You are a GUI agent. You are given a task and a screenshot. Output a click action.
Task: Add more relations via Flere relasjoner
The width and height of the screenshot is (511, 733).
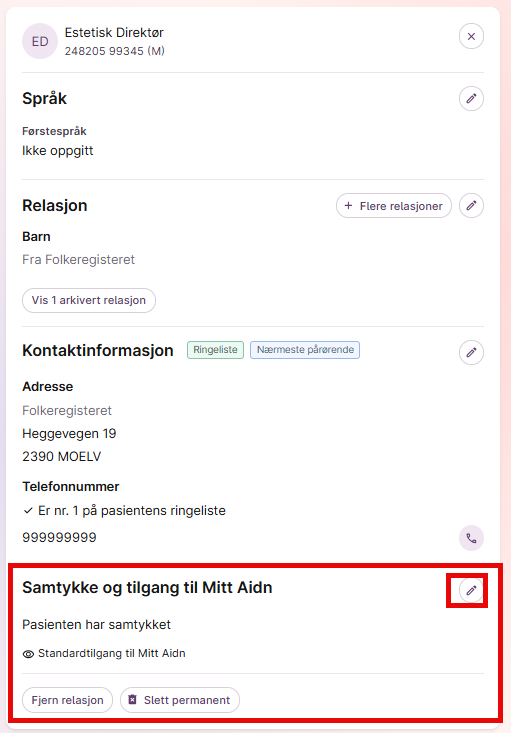tap(394, 206)
